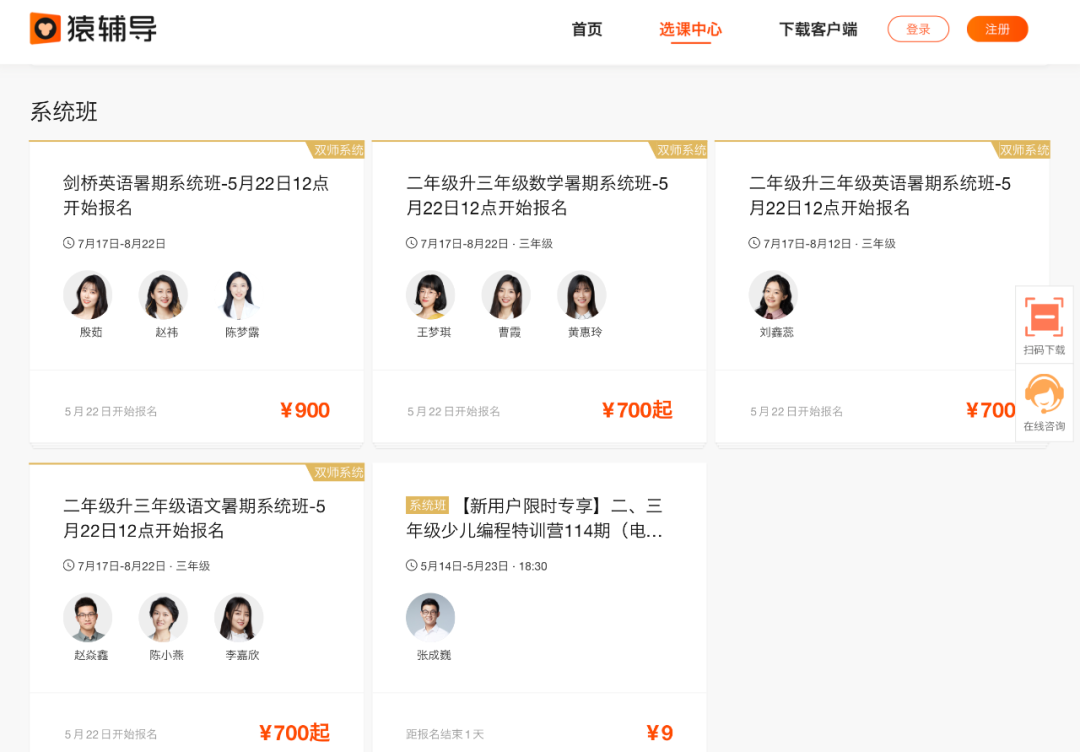Click the 双师系统 badge on the 英语暑期系统班 card

tap(1024, 149)
